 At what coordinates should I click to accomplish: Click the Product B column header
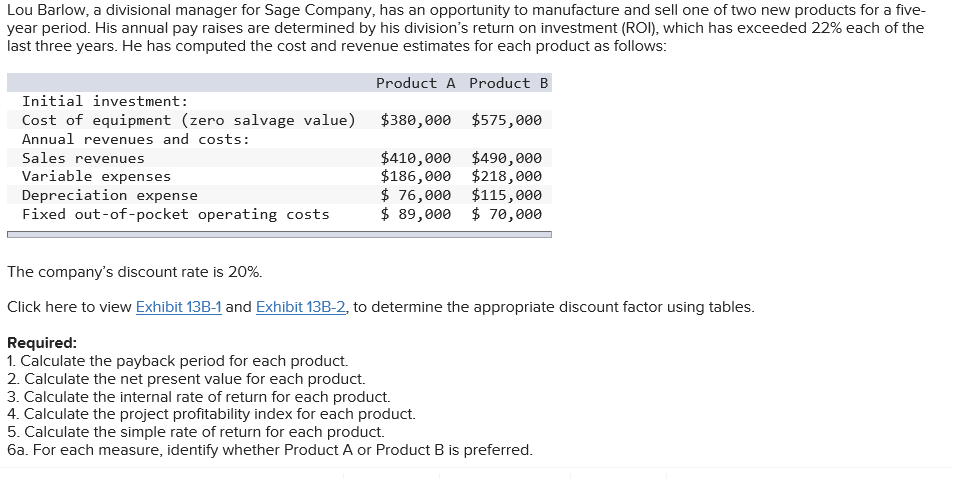[508, 83]
